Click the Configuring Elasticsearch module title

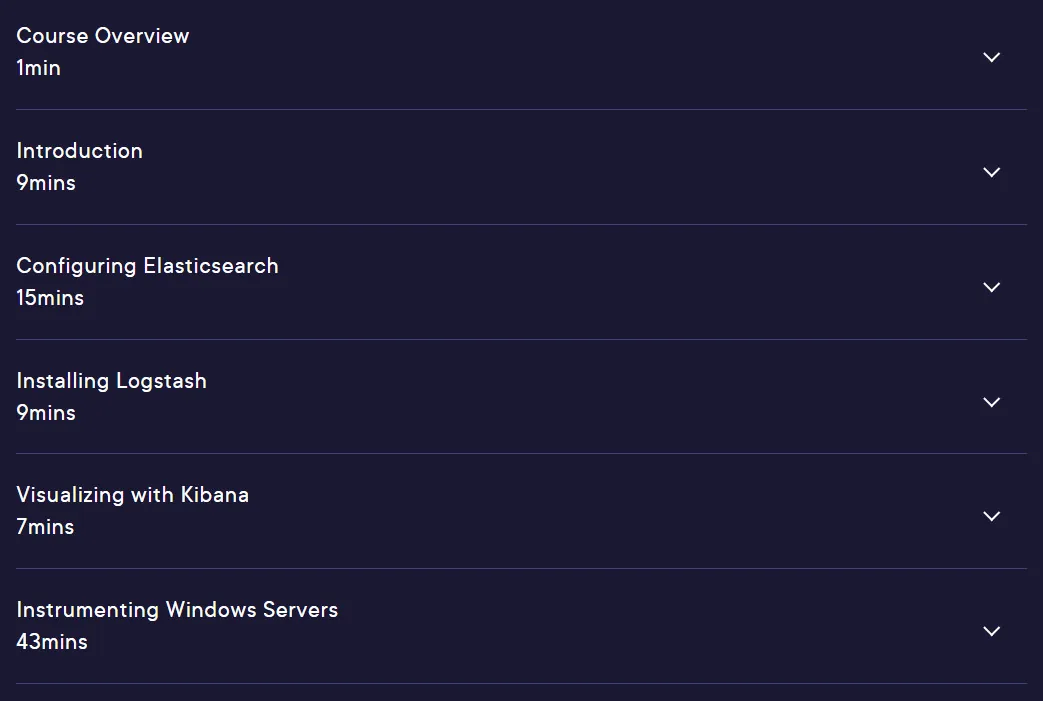(x=147, y=266)
